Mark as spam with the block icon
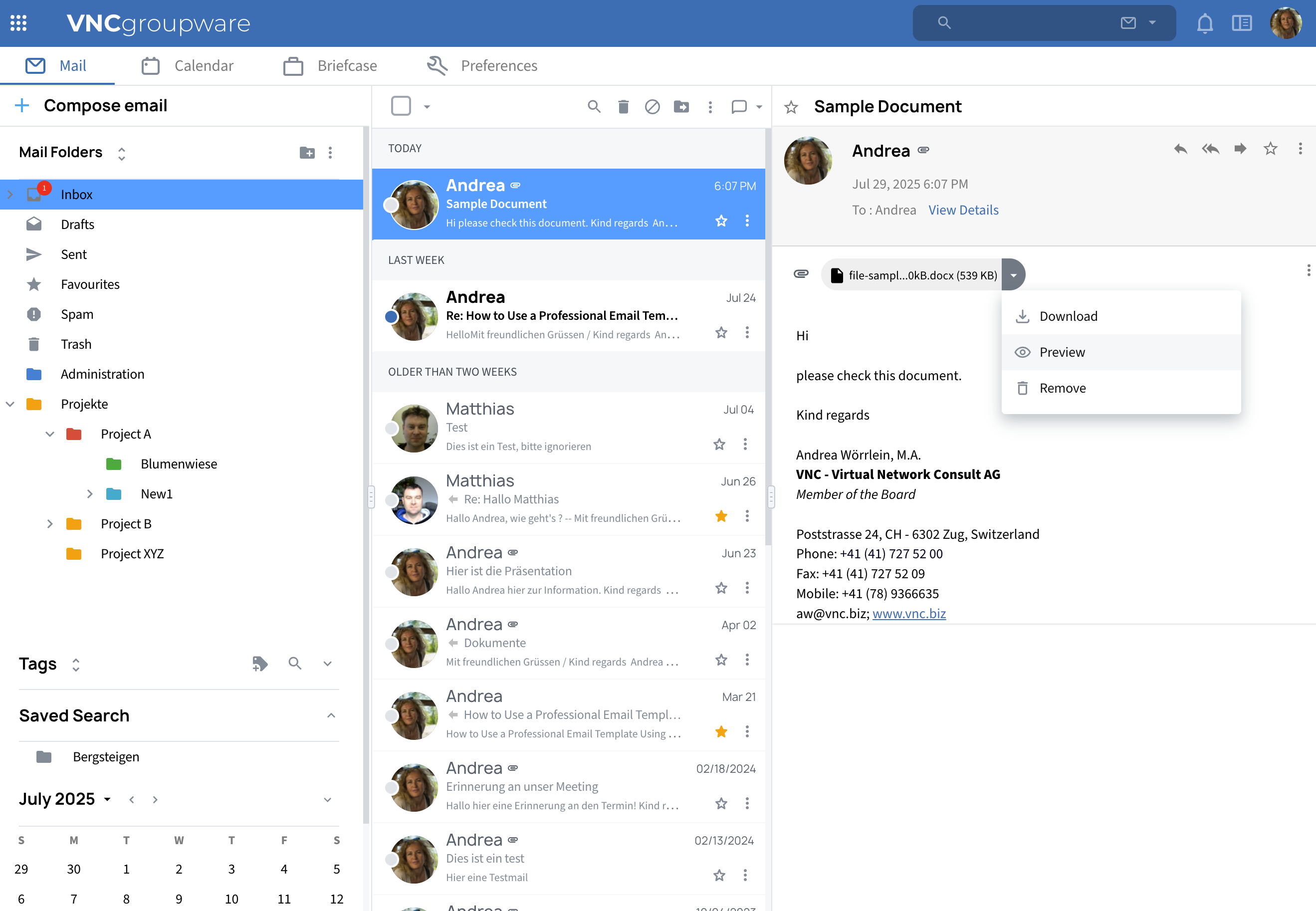1316x911 pixels. tap(653, 107)
